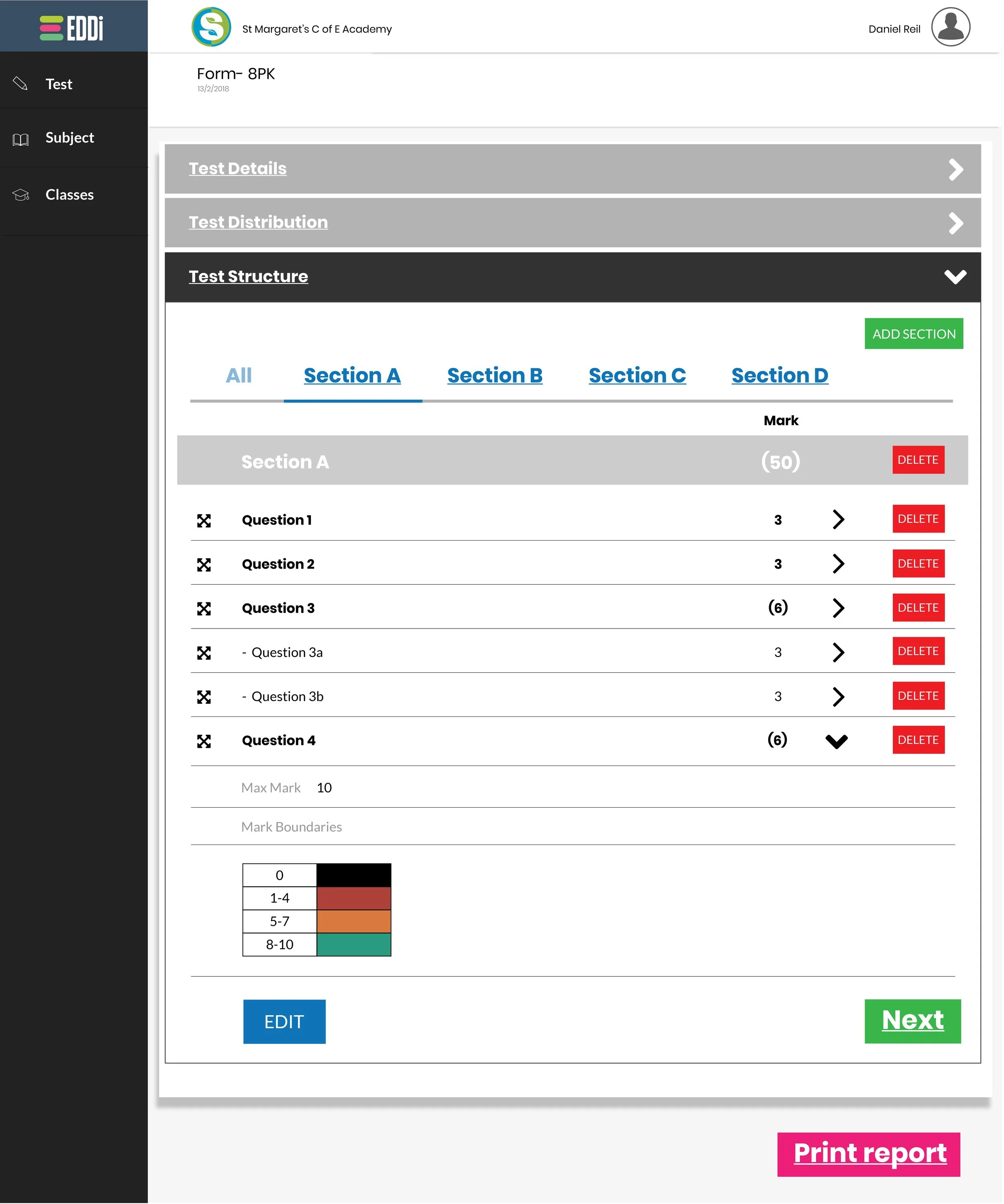Click move icon next to Question 4
The height and width of the screenshot is (1204, 1004).
click(204, 741)
